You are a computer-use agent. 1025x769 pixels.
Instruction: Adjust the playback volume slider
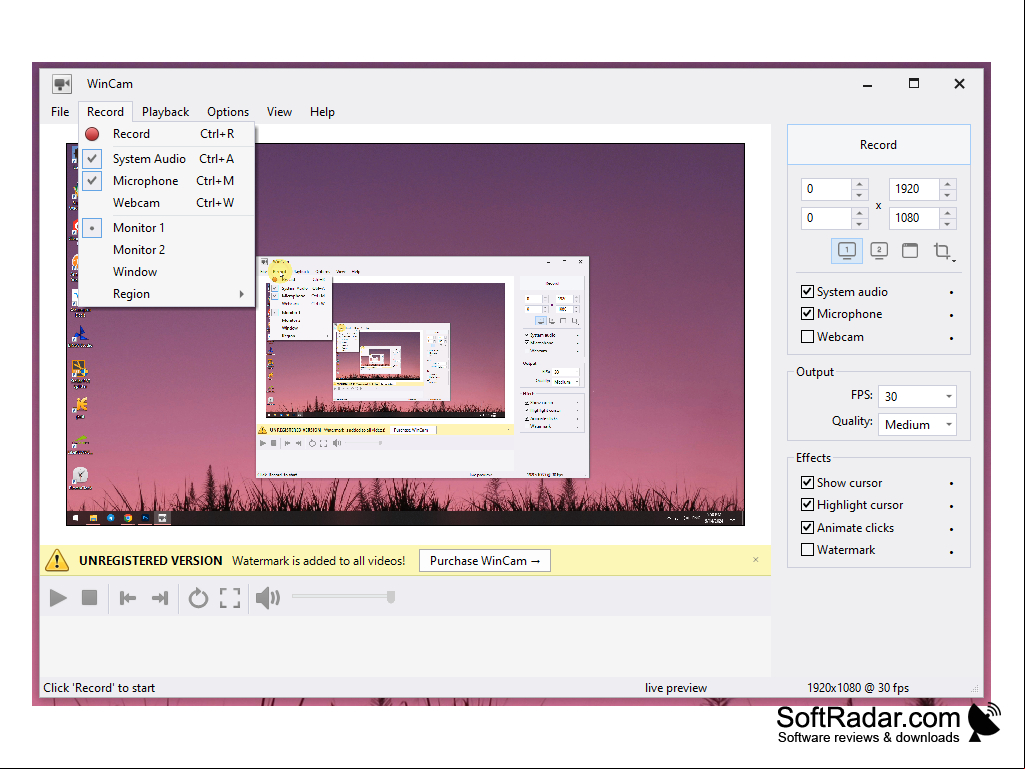point(343,596)
